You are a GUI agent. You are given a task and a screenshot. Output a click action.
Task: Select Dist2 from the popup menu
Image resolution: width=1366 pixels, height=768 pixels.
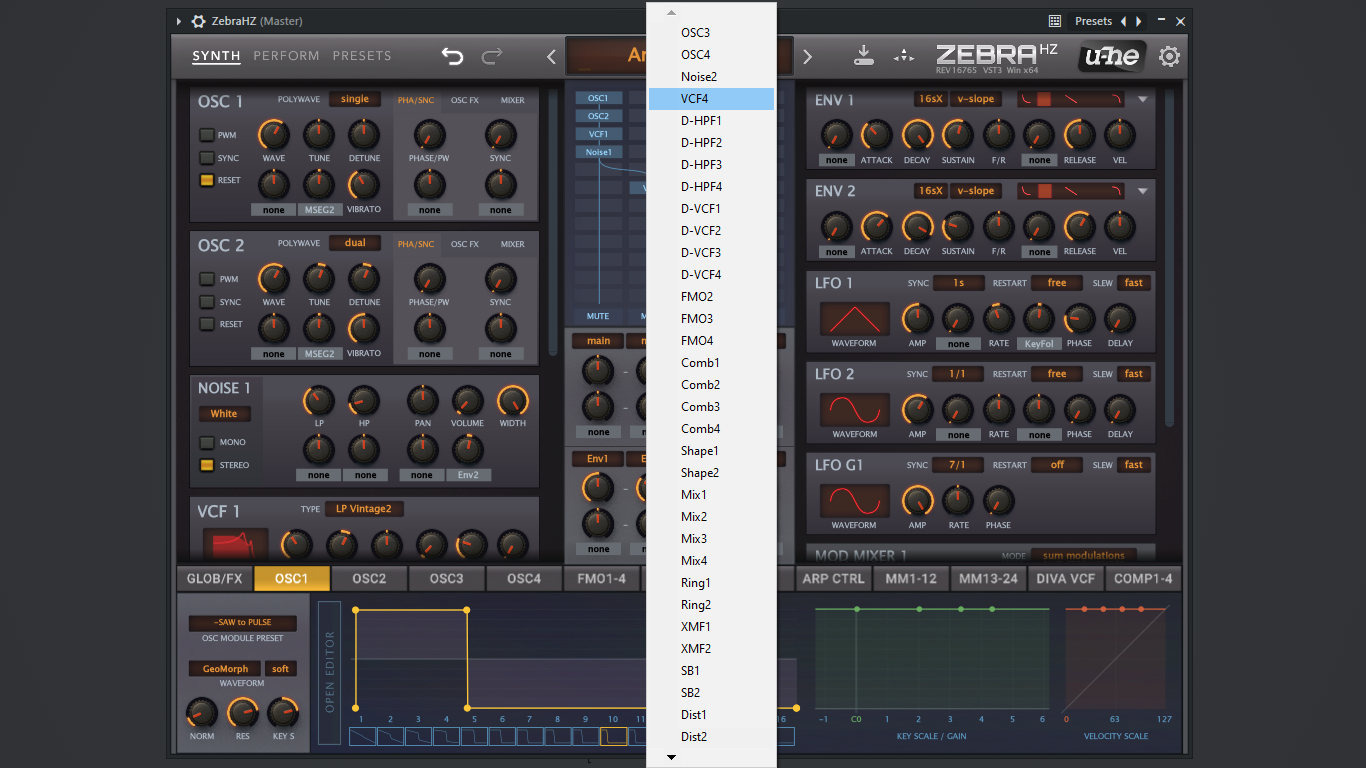coord(711,737)
